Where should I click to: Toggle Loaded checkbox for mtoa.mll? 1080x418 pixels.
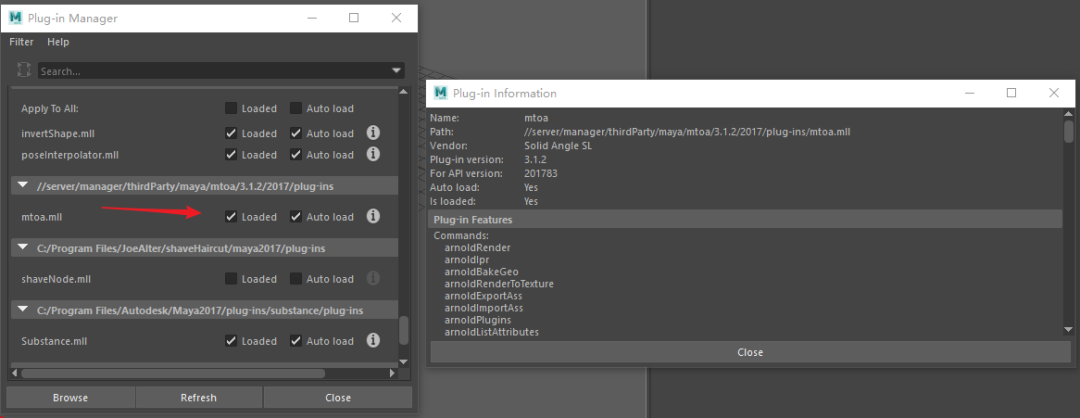(231, 216)
